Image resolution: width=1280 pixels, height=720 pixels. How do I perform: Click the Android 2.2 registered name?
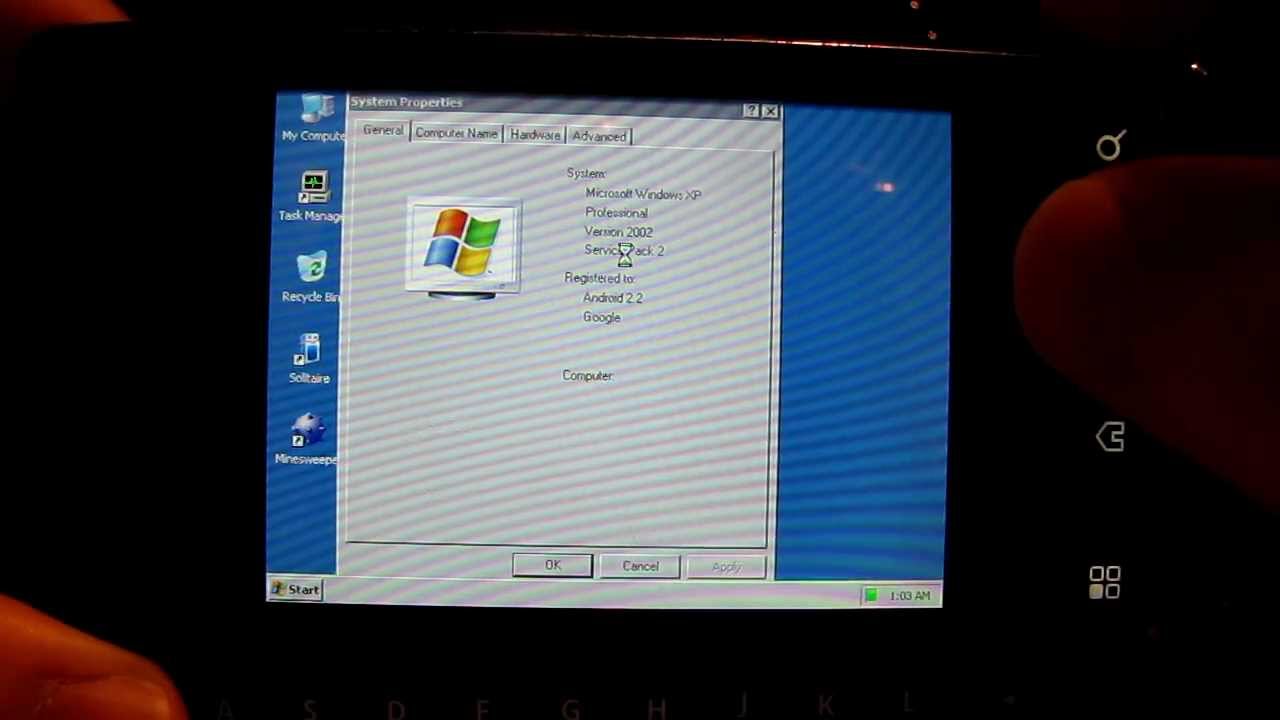click(613, 298)
